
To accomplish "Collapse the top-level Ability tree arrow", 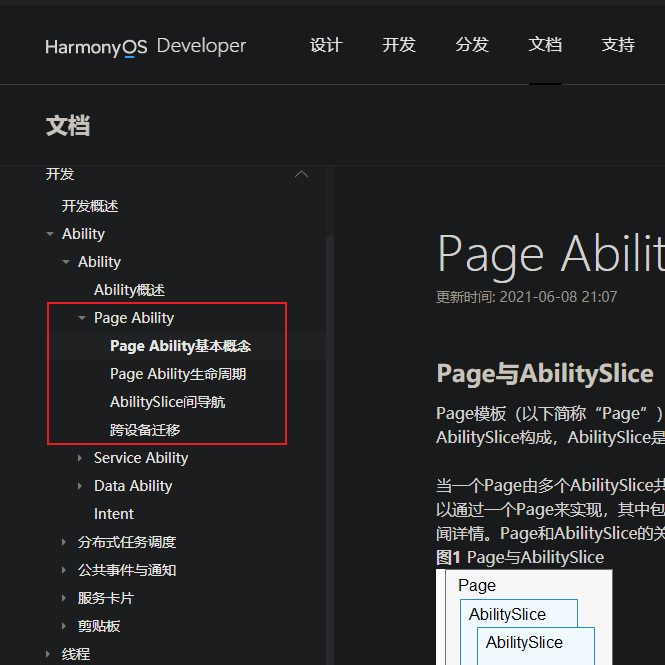I will (50, 234).
